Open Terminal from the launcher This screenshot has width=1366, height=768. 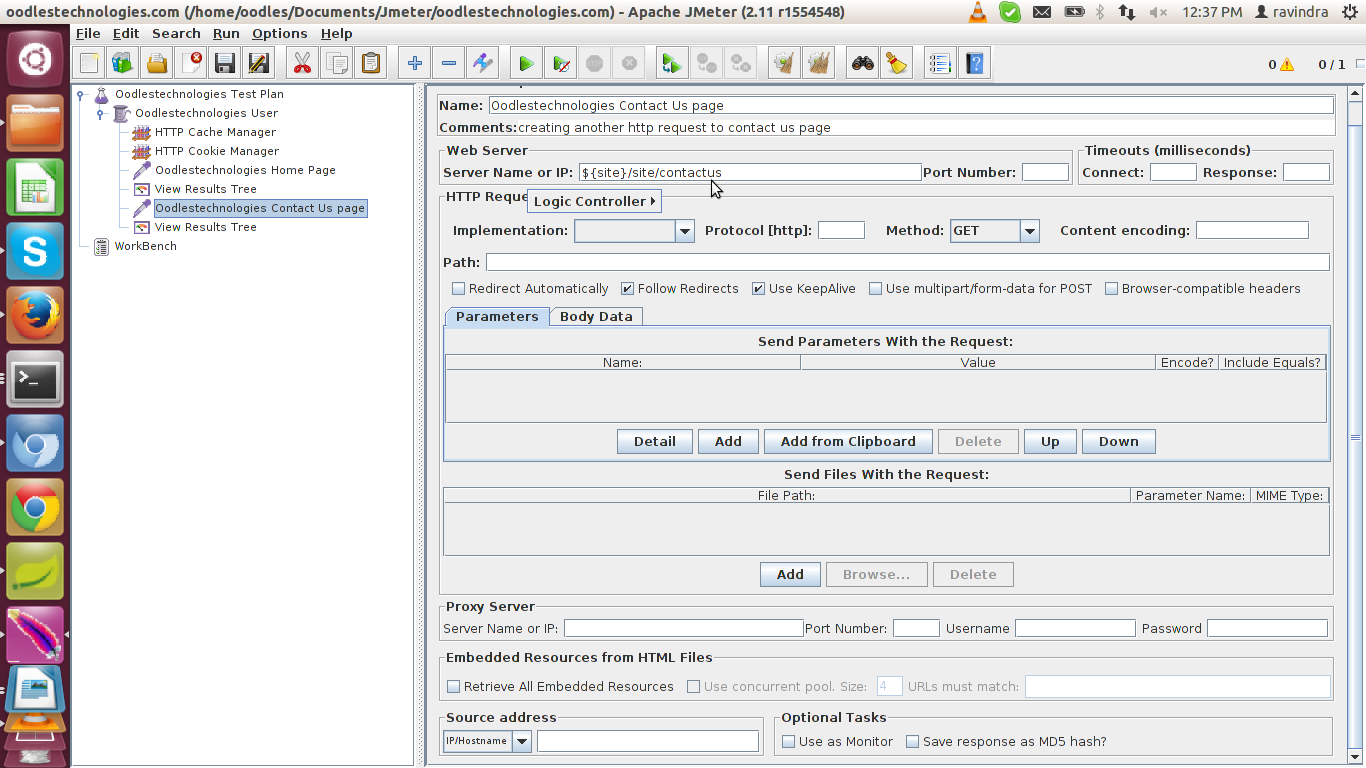(x=35, y=379)
